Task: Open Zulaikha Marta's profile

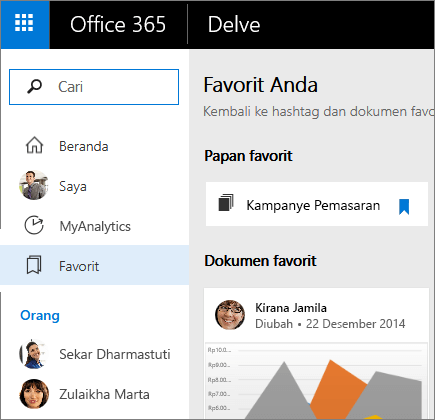Action: click(104, 394)
